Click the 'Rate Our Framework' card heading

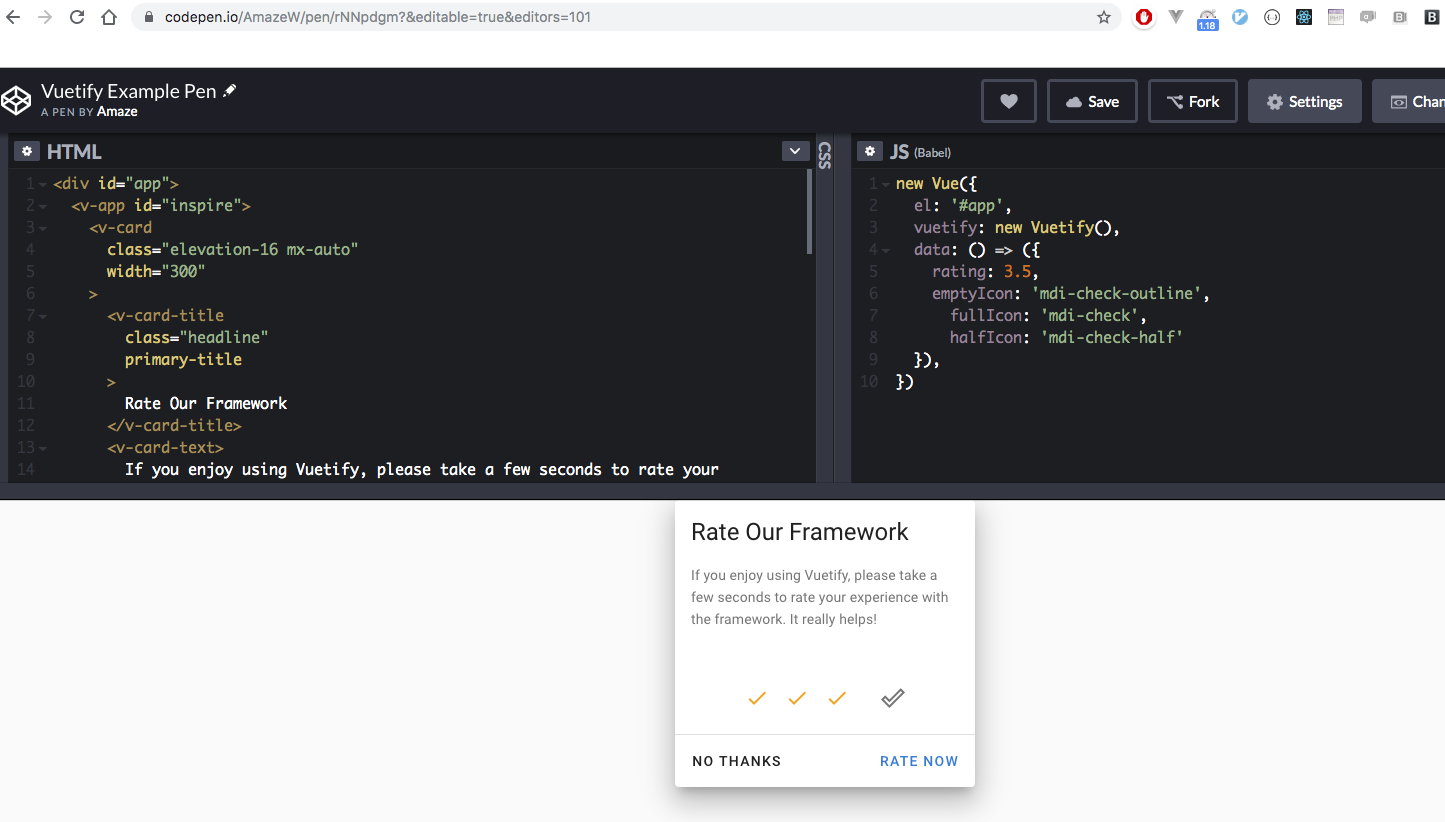coord(800,532)
